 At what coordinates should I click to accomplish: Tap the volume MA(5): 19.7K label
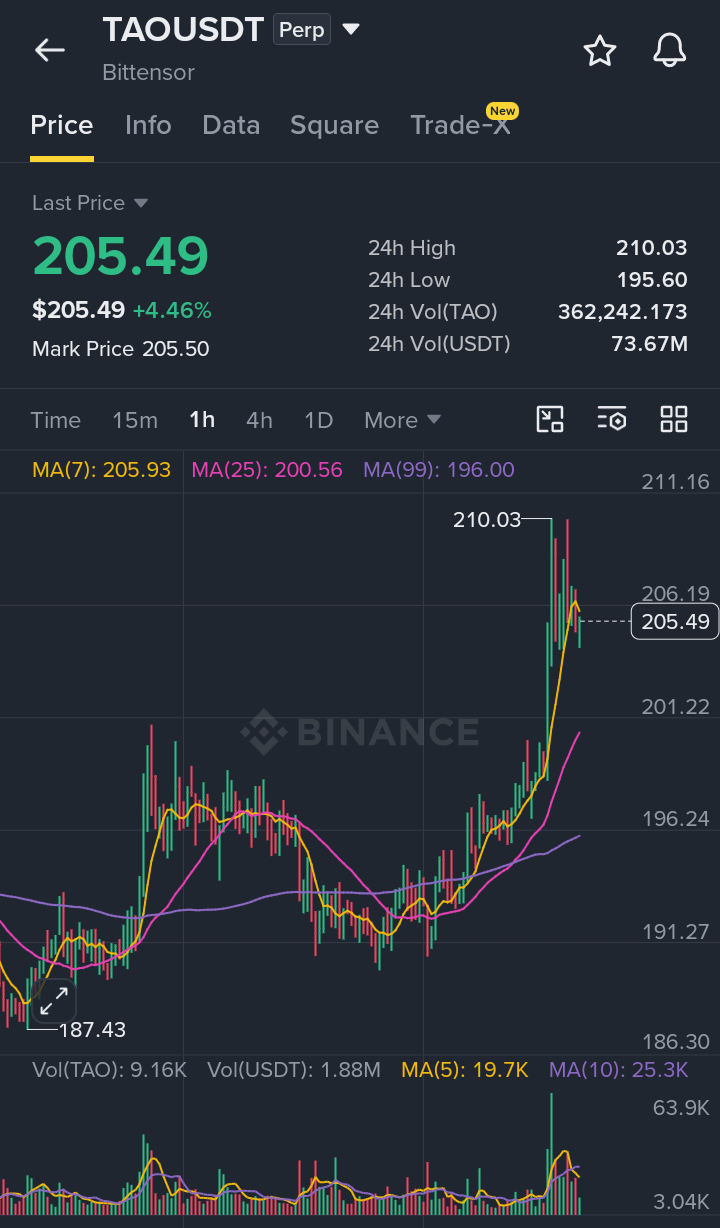465,1070
